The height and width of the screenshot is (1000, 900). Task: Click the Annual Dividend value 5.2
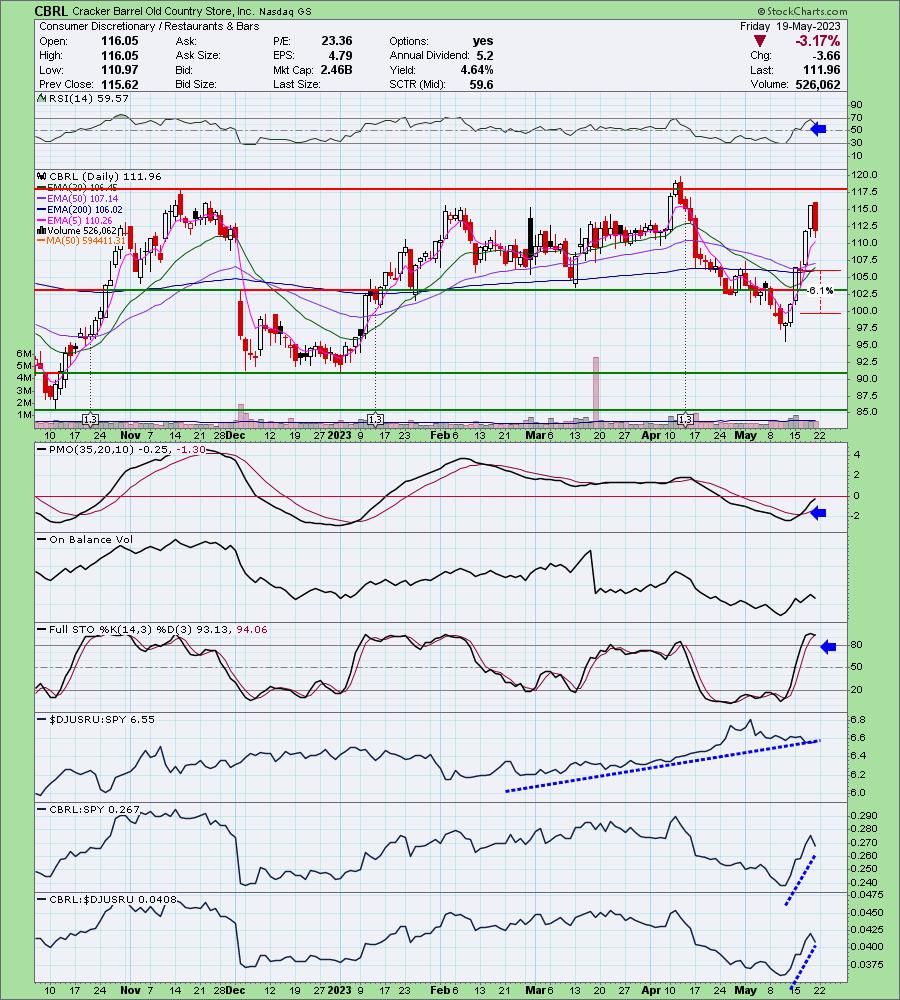tap(485, 55)
